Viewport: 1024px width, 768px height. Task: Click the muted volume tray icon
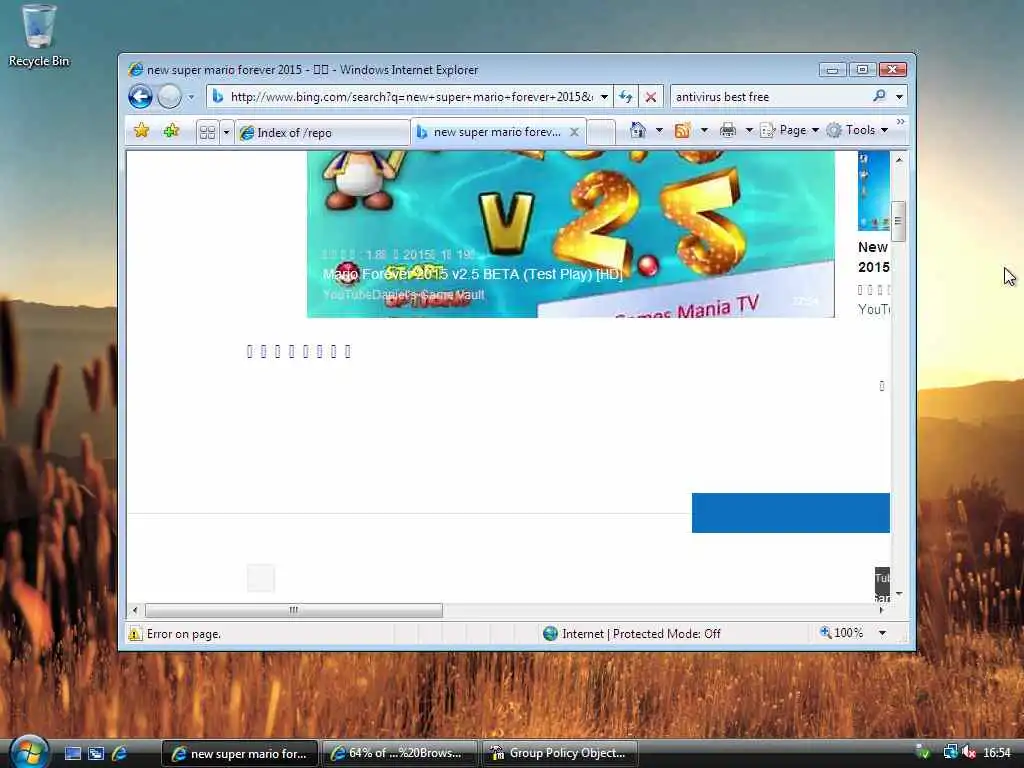tap(969, 752)
